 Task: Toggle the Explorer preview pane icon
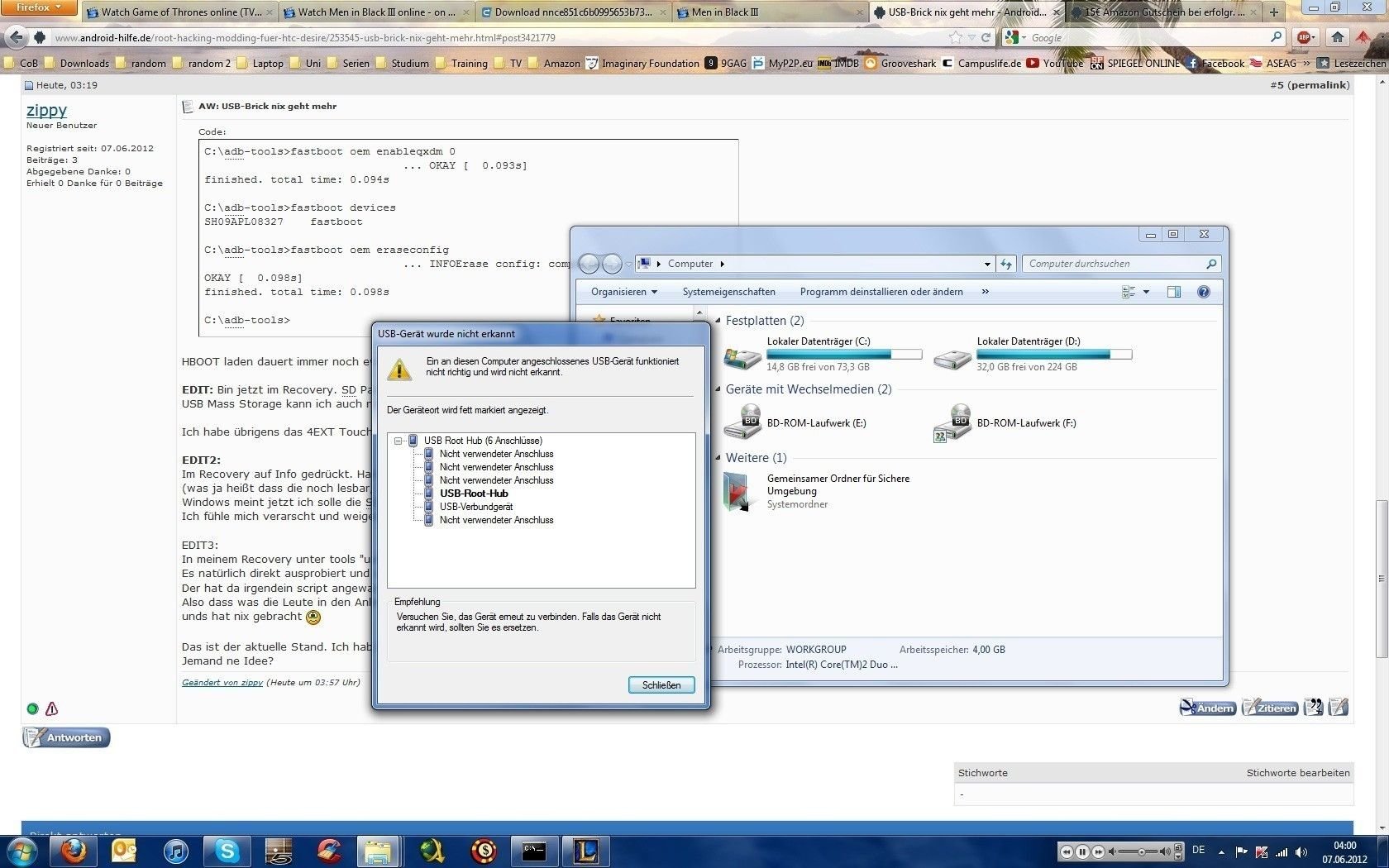tap(1173, 292)
